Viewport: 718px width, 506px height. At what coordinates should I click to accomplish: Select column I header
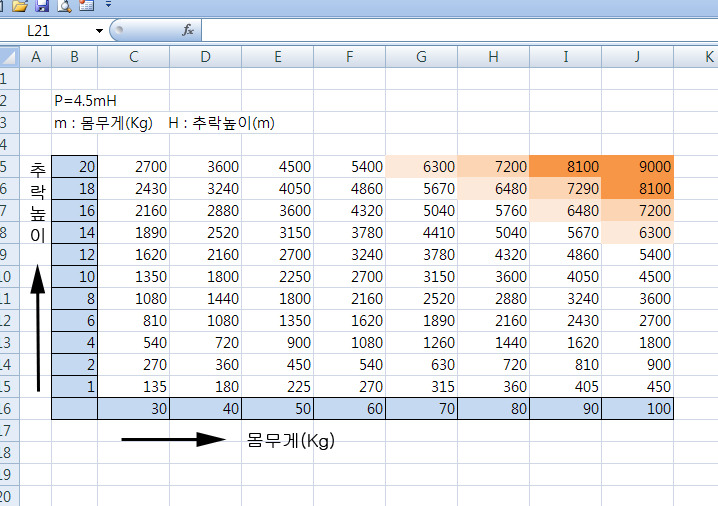tap(566, 57)
